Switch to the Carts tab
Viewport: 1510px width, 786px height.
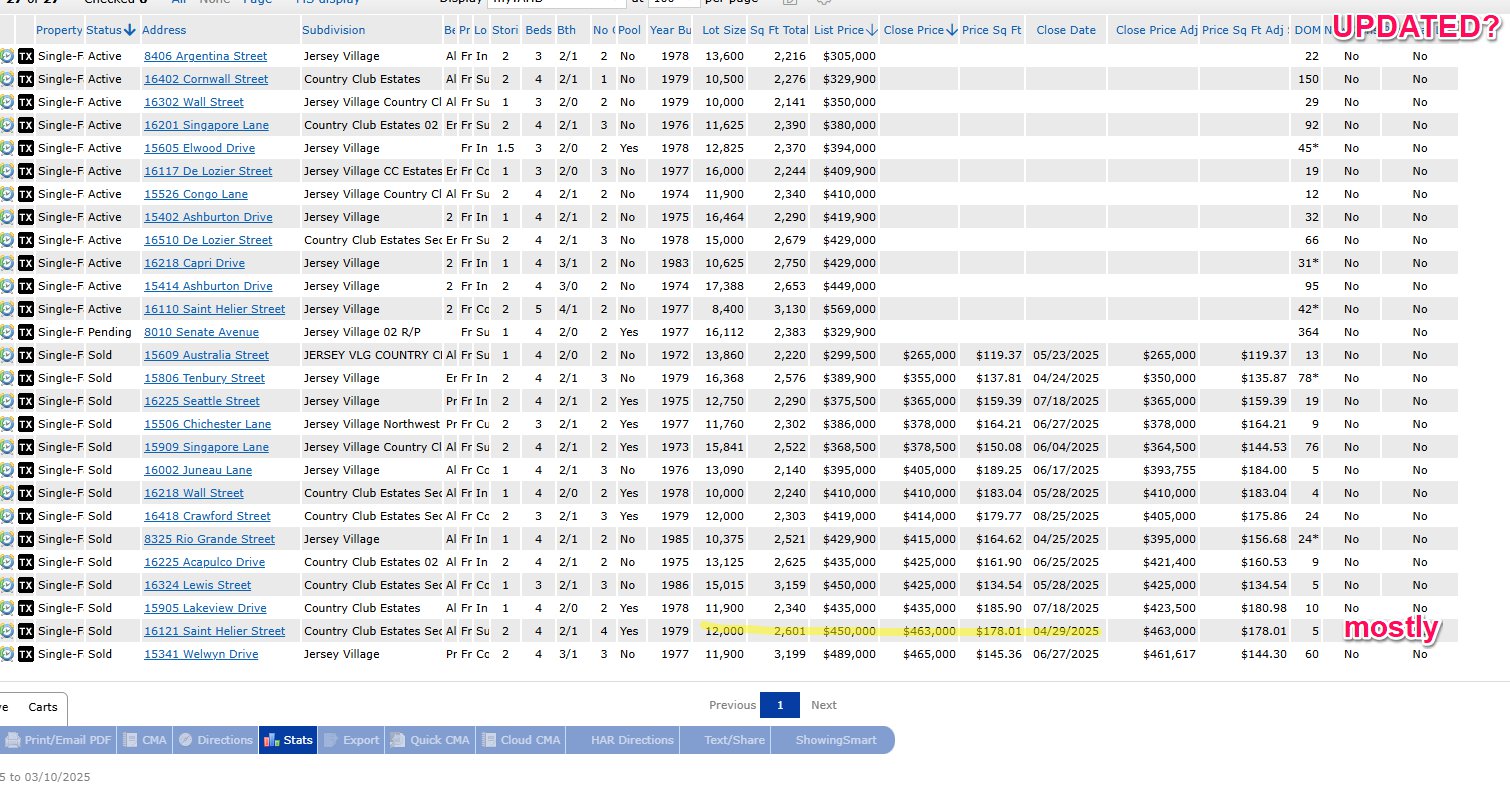[x=43, y=707]
